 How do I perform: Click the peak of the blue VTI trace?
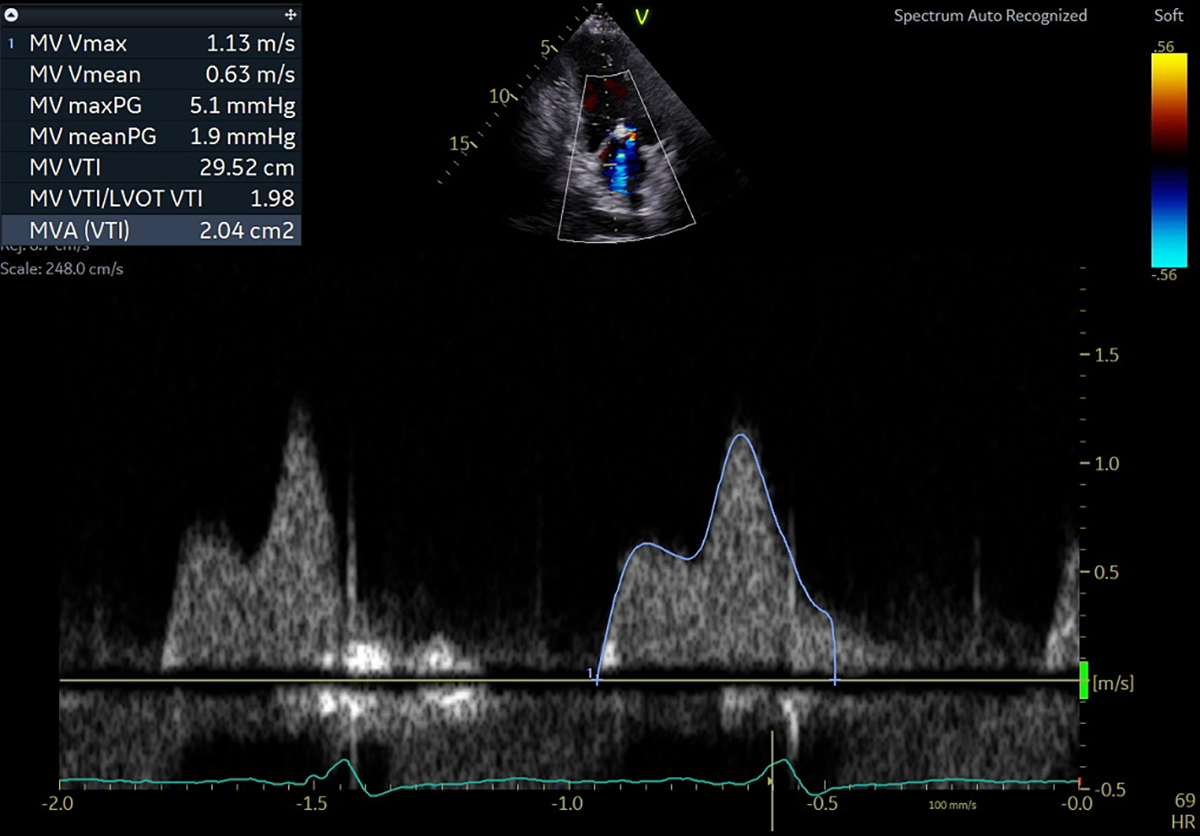point(740,435)
